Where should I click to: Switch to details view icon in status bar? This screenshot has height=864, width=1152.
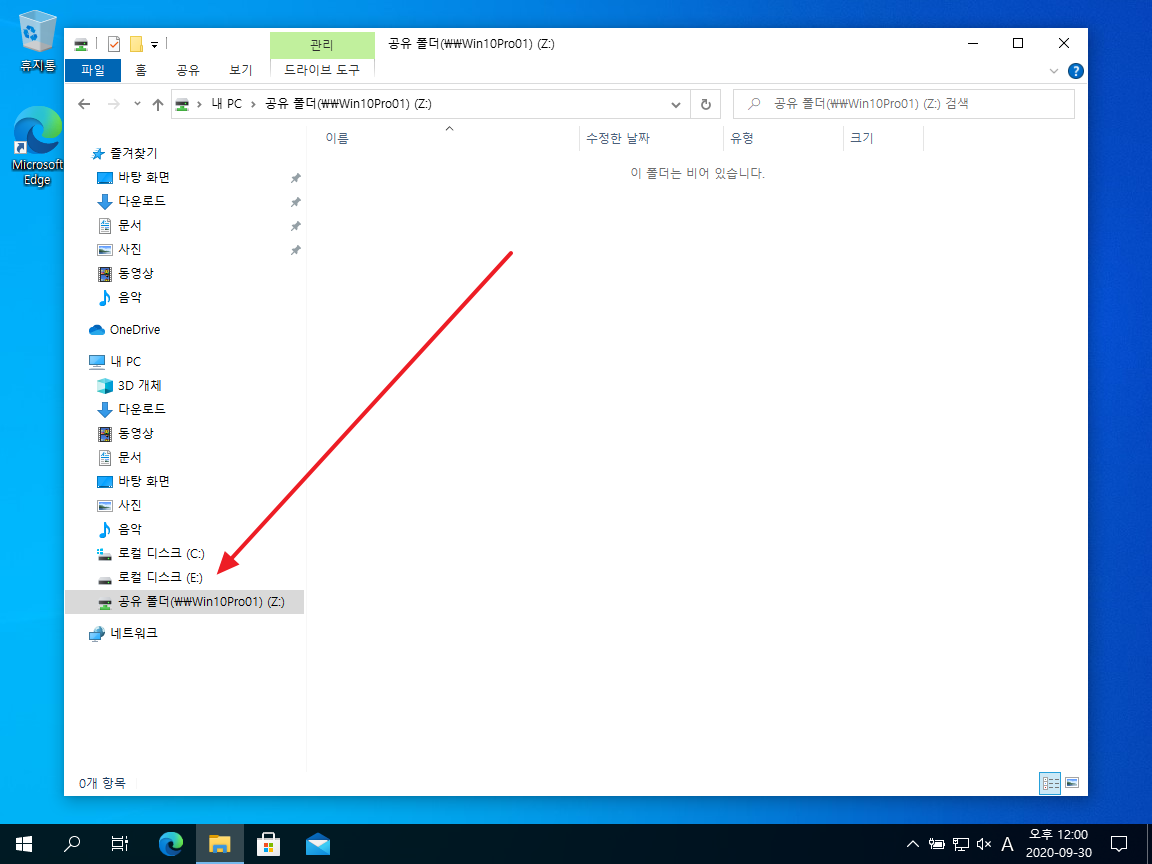1050,783
